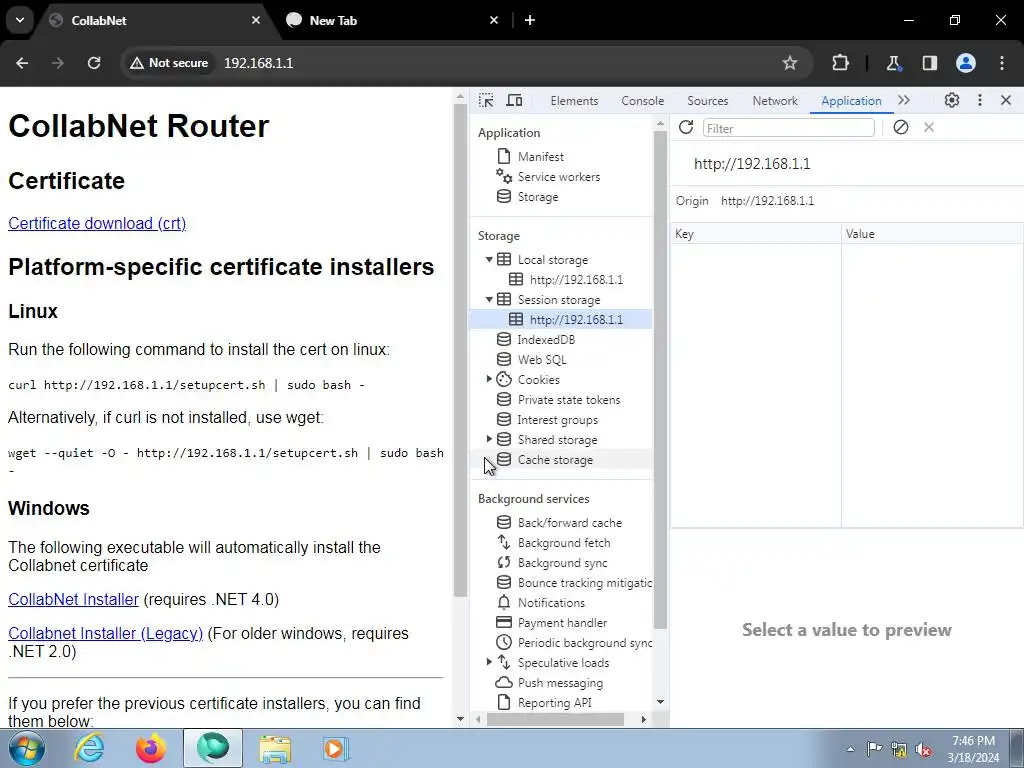Refresh session storage with reload icon

tap(686, 127)
